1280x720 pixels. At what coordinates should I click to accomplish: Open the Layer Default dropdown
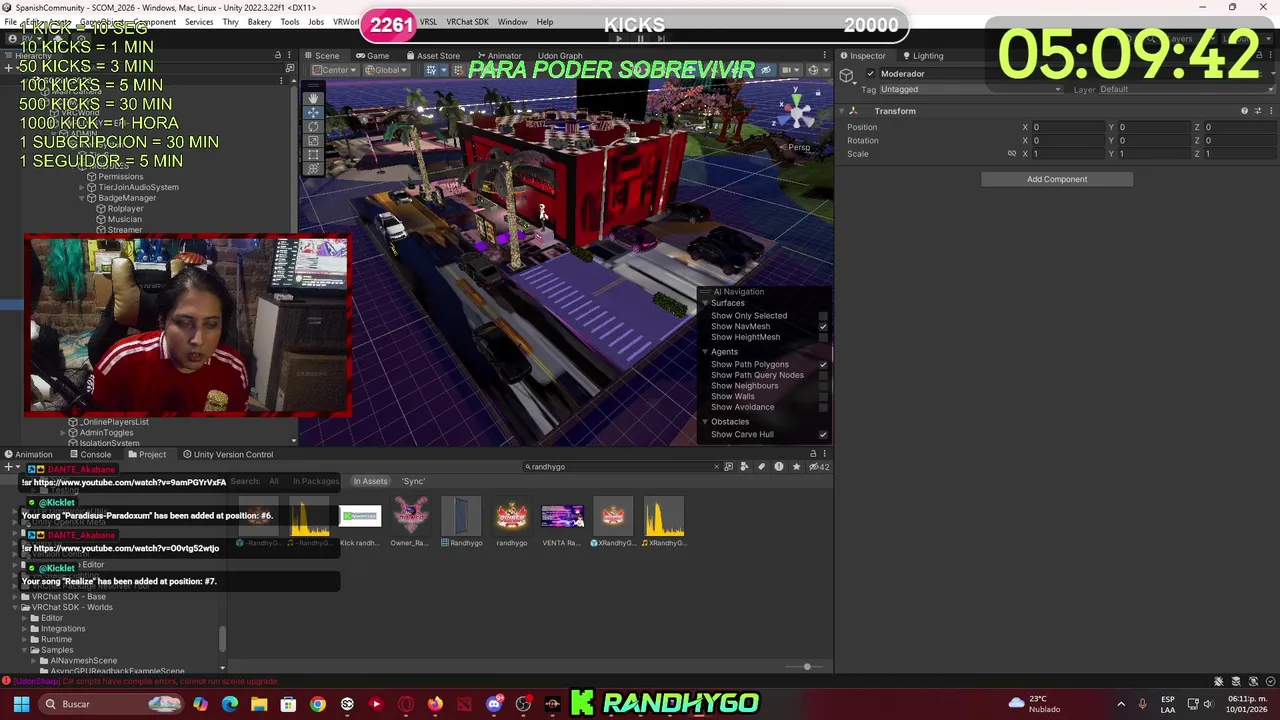[1187, 90]
